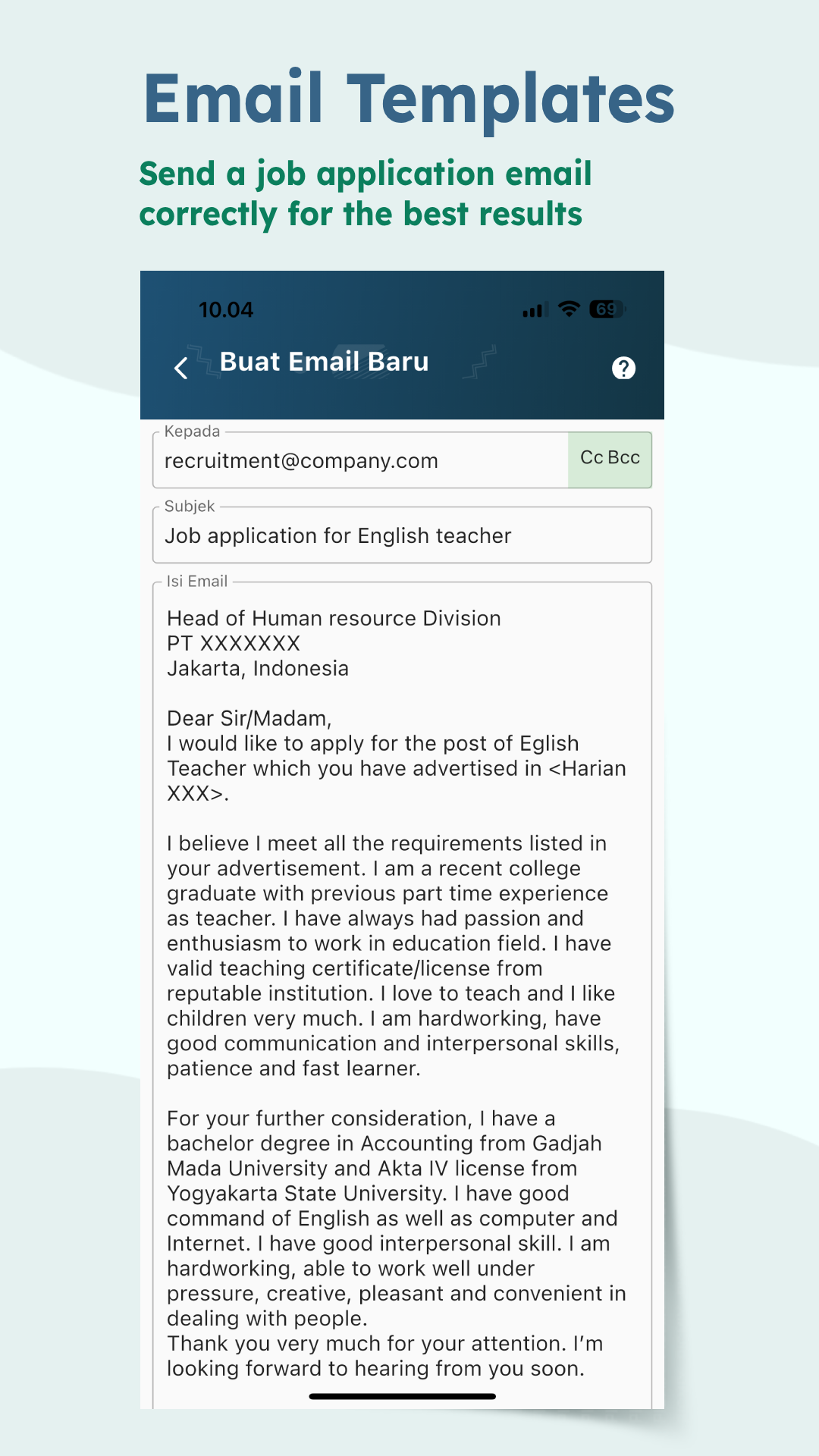The image size is (819, 1456).
Task: Click "Head of Human resource Division" line
Action: [334, 618]
